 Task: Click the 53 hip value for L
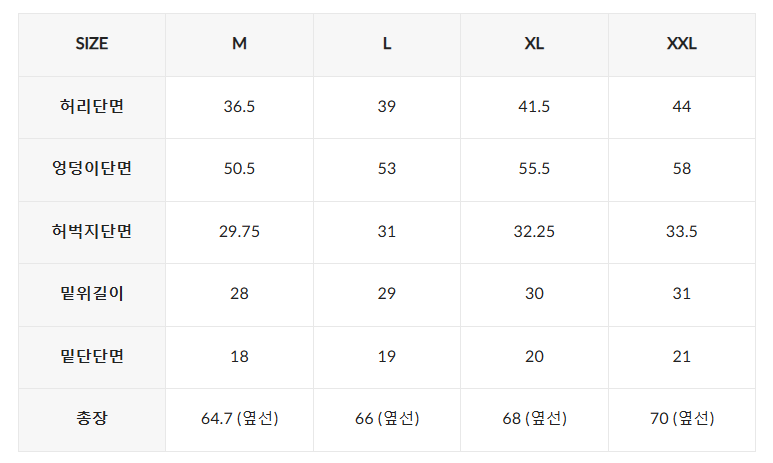pos(387,169)
